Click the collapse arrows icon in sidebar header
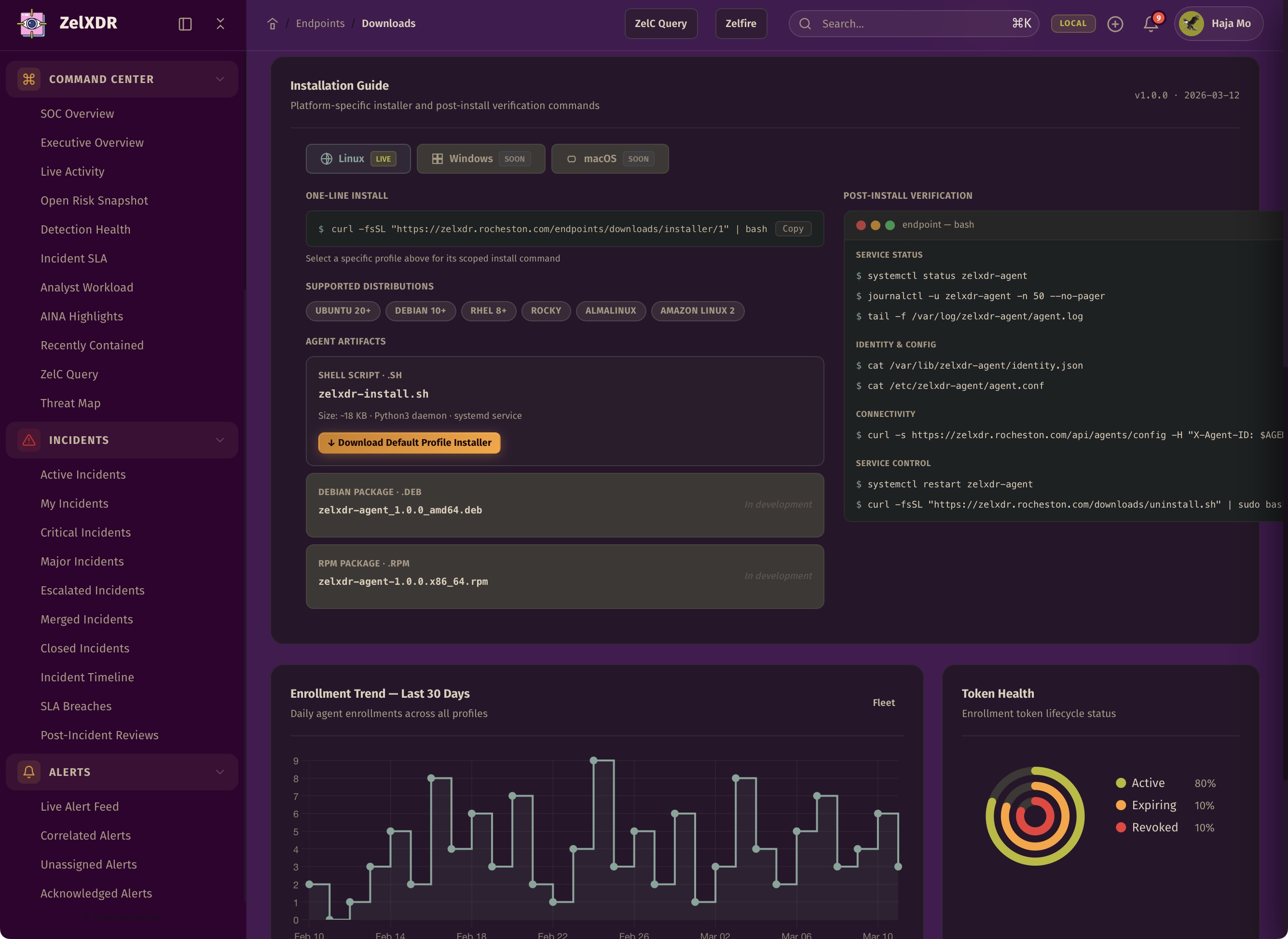This screenshot has width=1288, height=939. [220, 24]
